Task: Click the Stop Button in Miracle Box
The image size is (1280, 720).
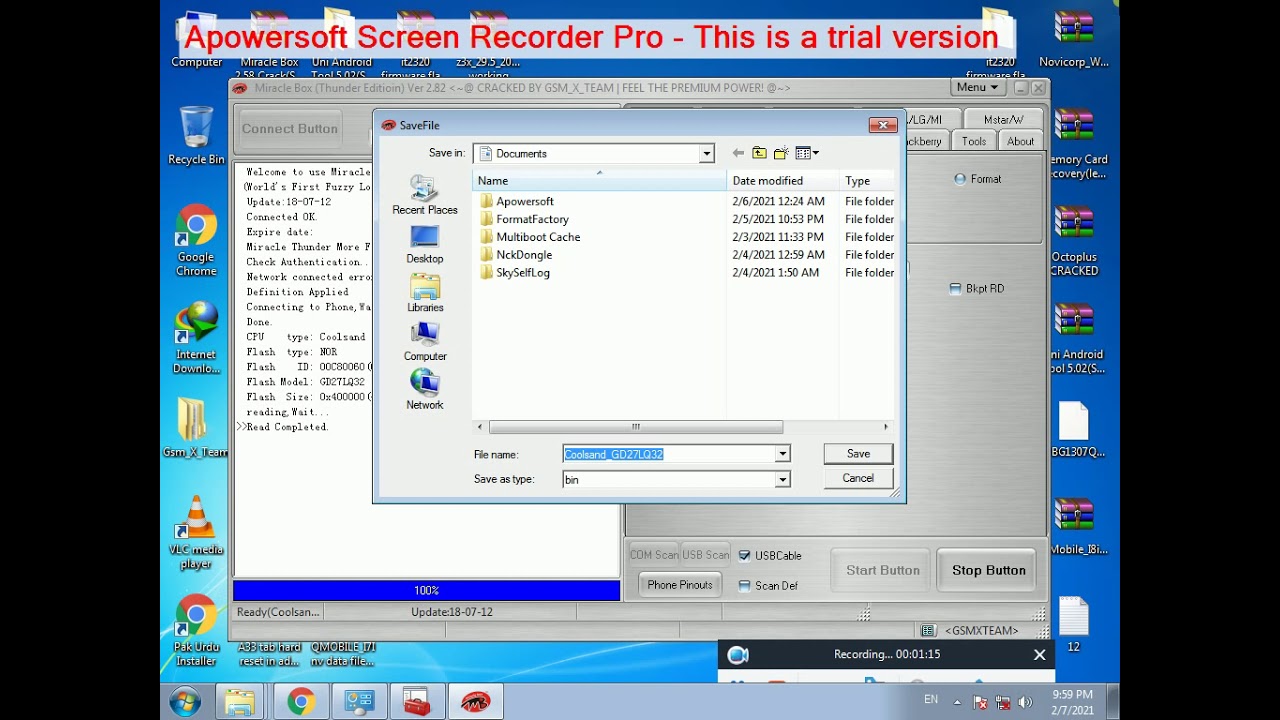Action: tap(988, 570)
